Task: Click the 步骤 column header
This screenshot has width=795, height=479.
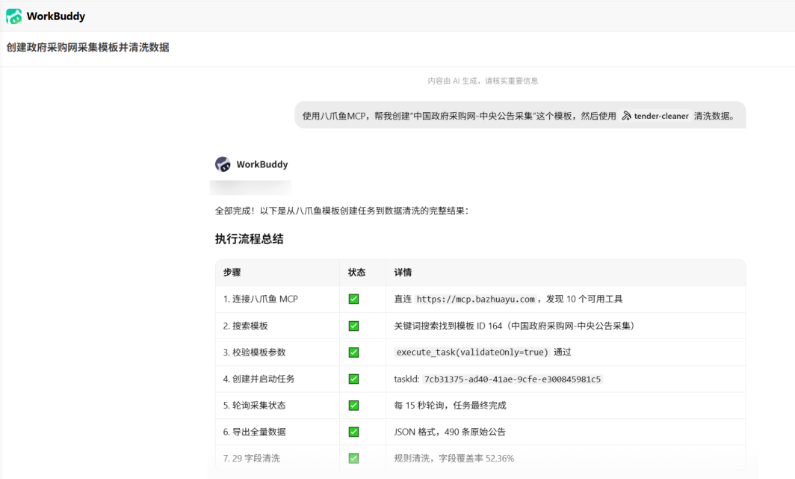Action: [232, 273]
